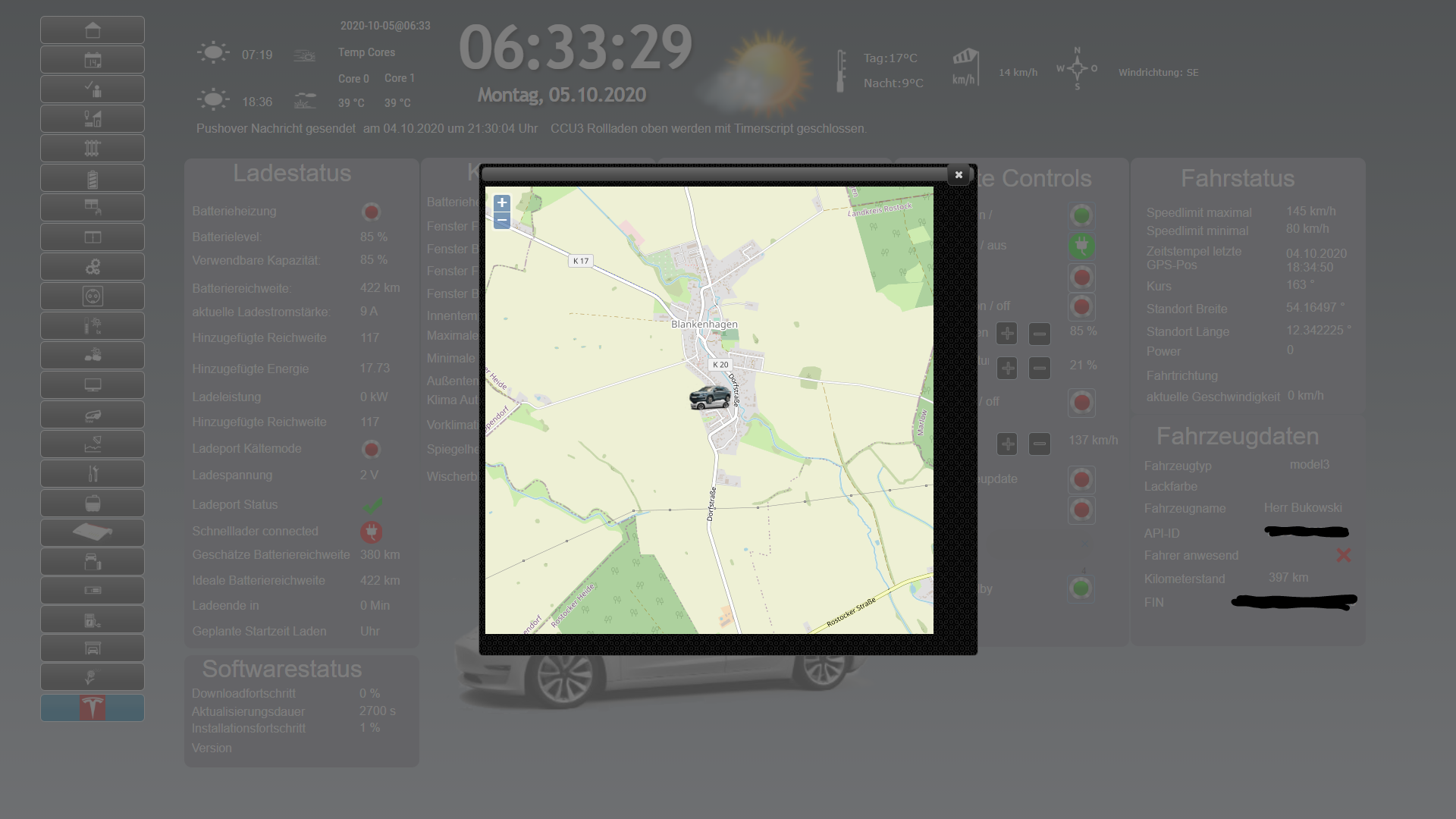Click the wind direction compass icon
This screenshot has width=1456, height=819.
pyautogui.click(x=1077, y=69)
